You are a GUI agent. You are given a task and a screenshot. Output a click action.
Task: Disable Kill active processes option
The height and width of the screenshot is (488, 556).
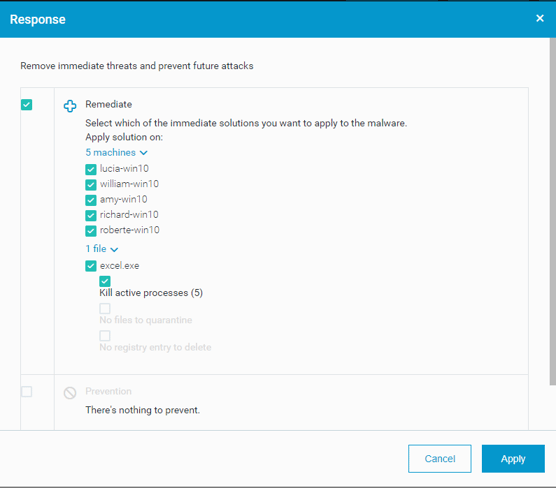(105, 281)
